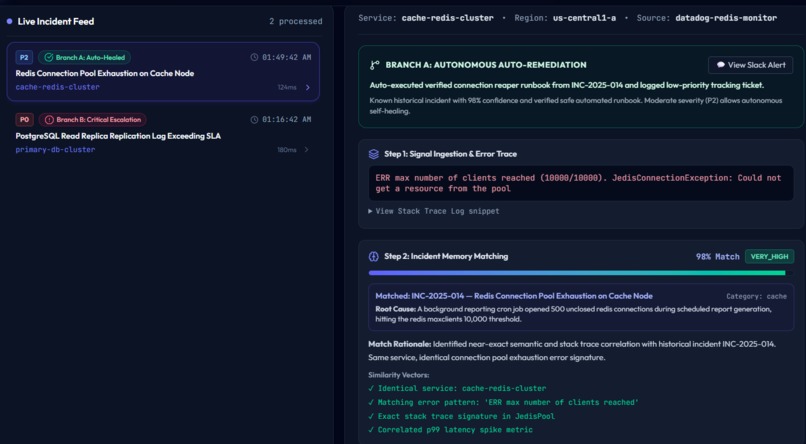The width and height of the screenshot is (806, 444).
Task: Click the primary-db-cluster link
Action: (55, 150)
